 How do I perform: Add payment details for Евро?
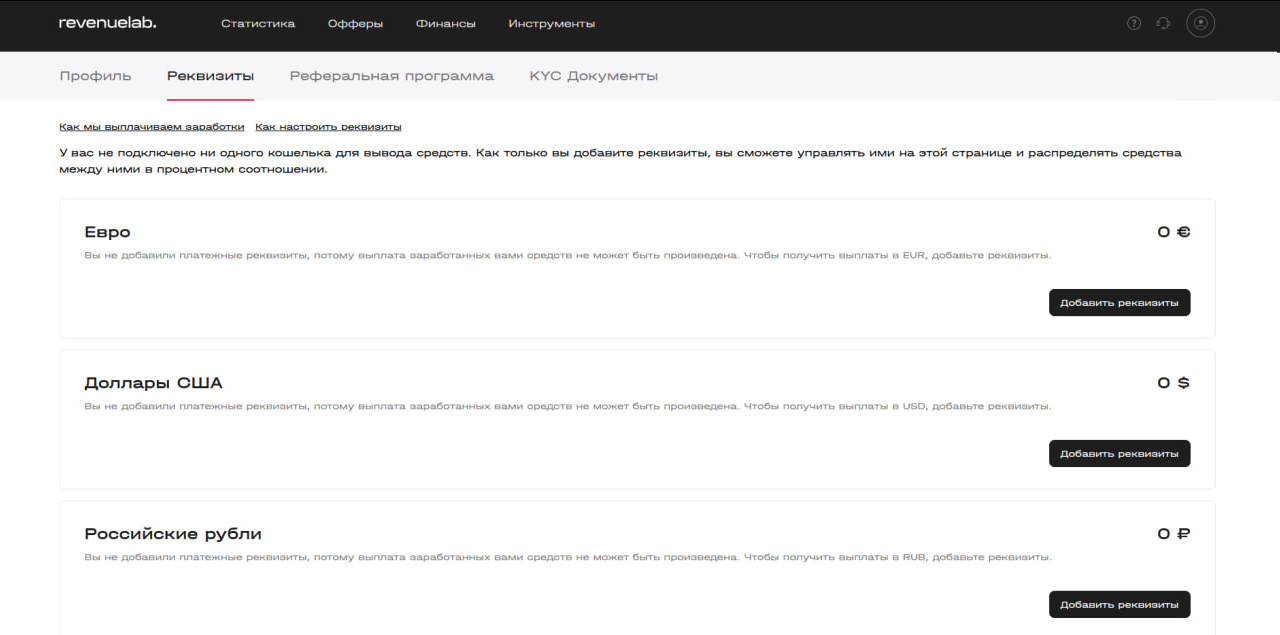1119,303
